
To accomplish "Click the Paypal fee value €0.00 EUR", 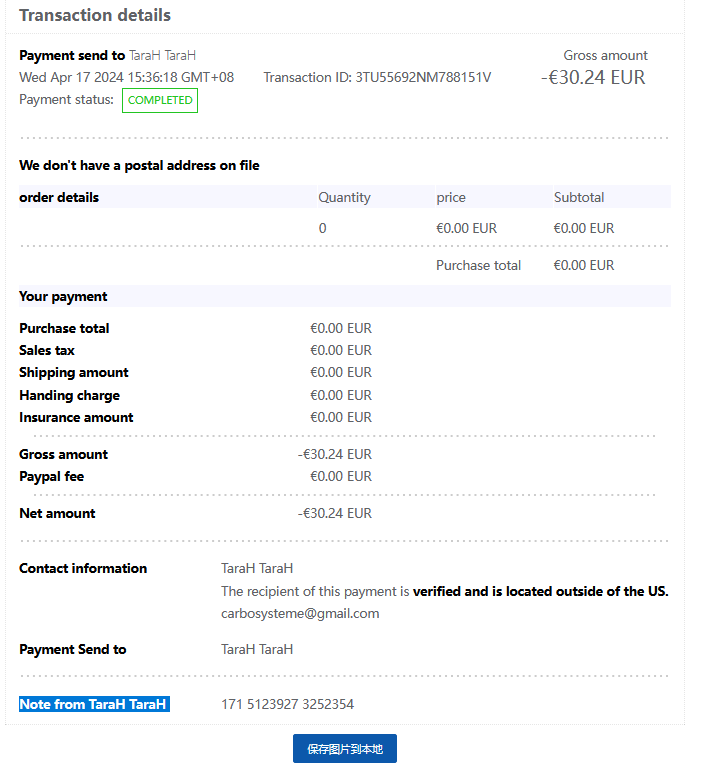I will (x=340, y=476).
